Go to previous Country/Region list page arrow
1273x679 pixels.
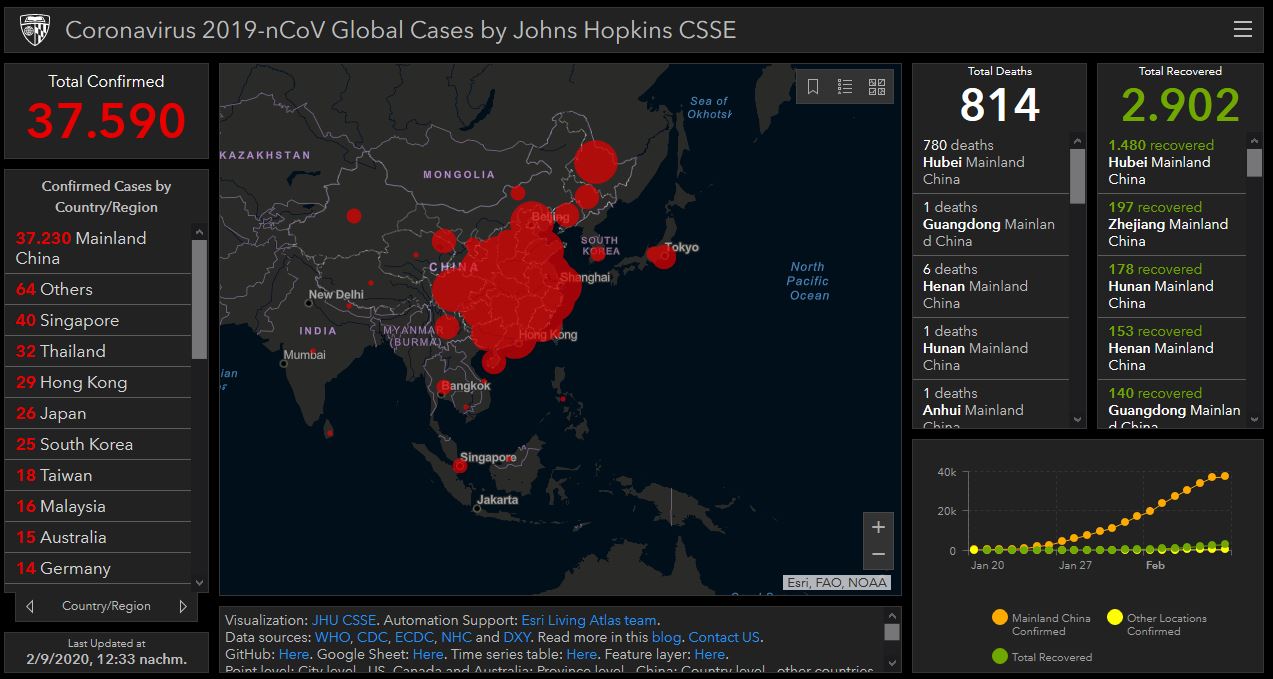point(30,606)
